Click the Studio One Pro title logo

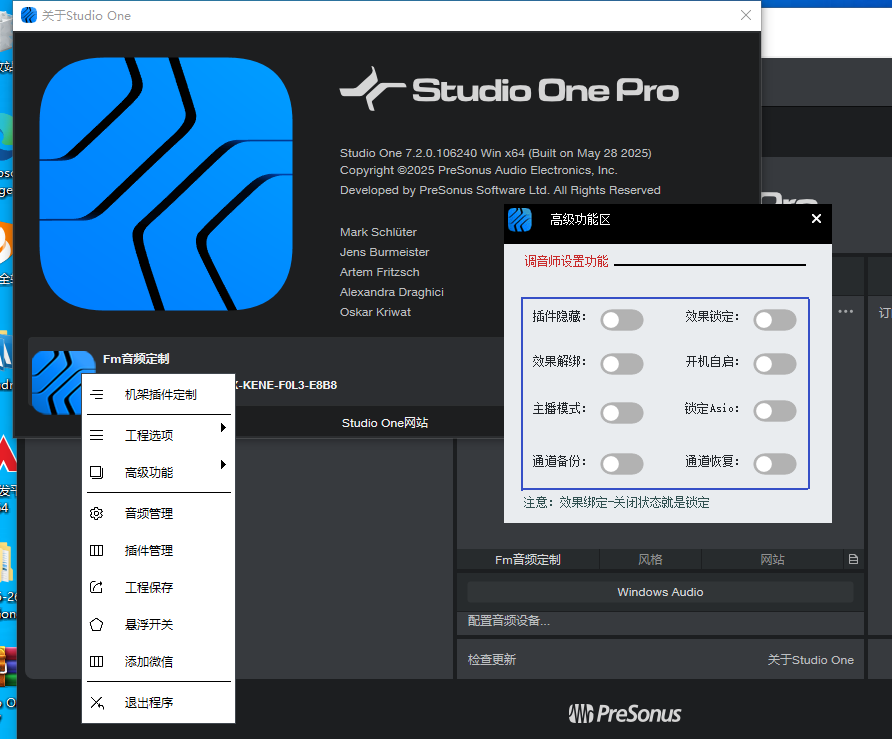click(509, 89)
